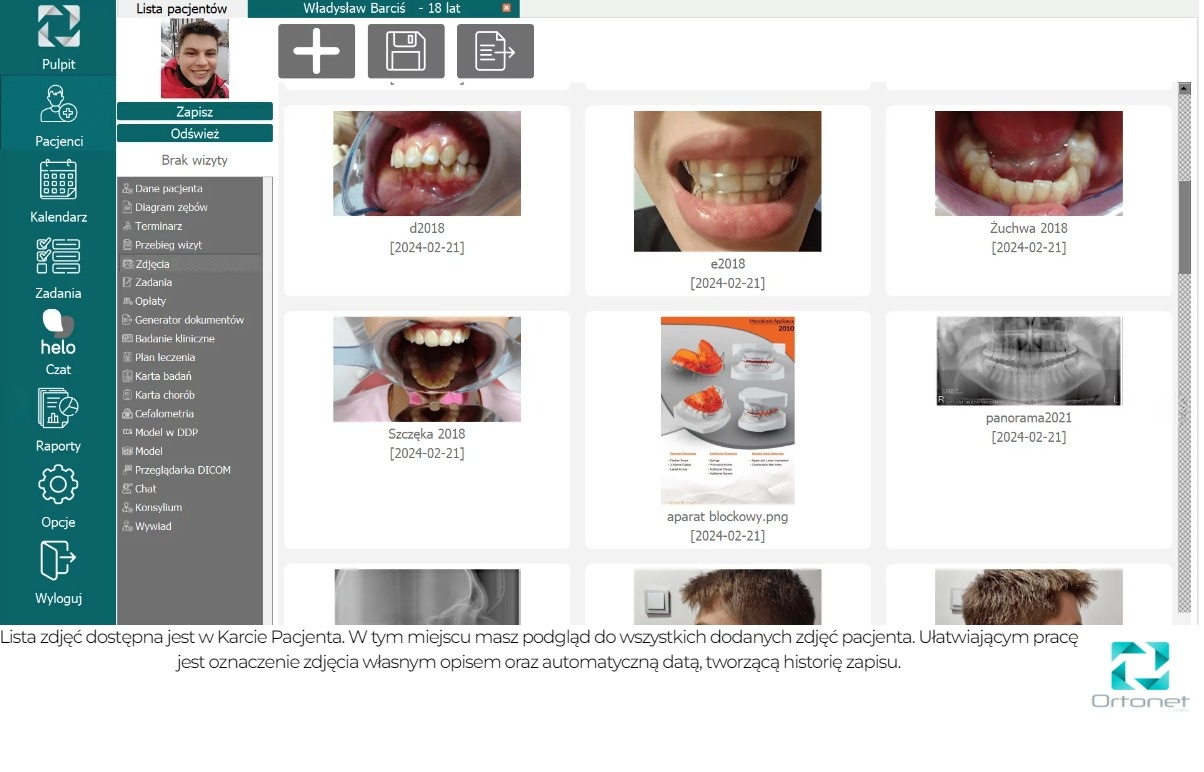Click the Odśwież button
Screen dimensions: 1204x772
195,133
